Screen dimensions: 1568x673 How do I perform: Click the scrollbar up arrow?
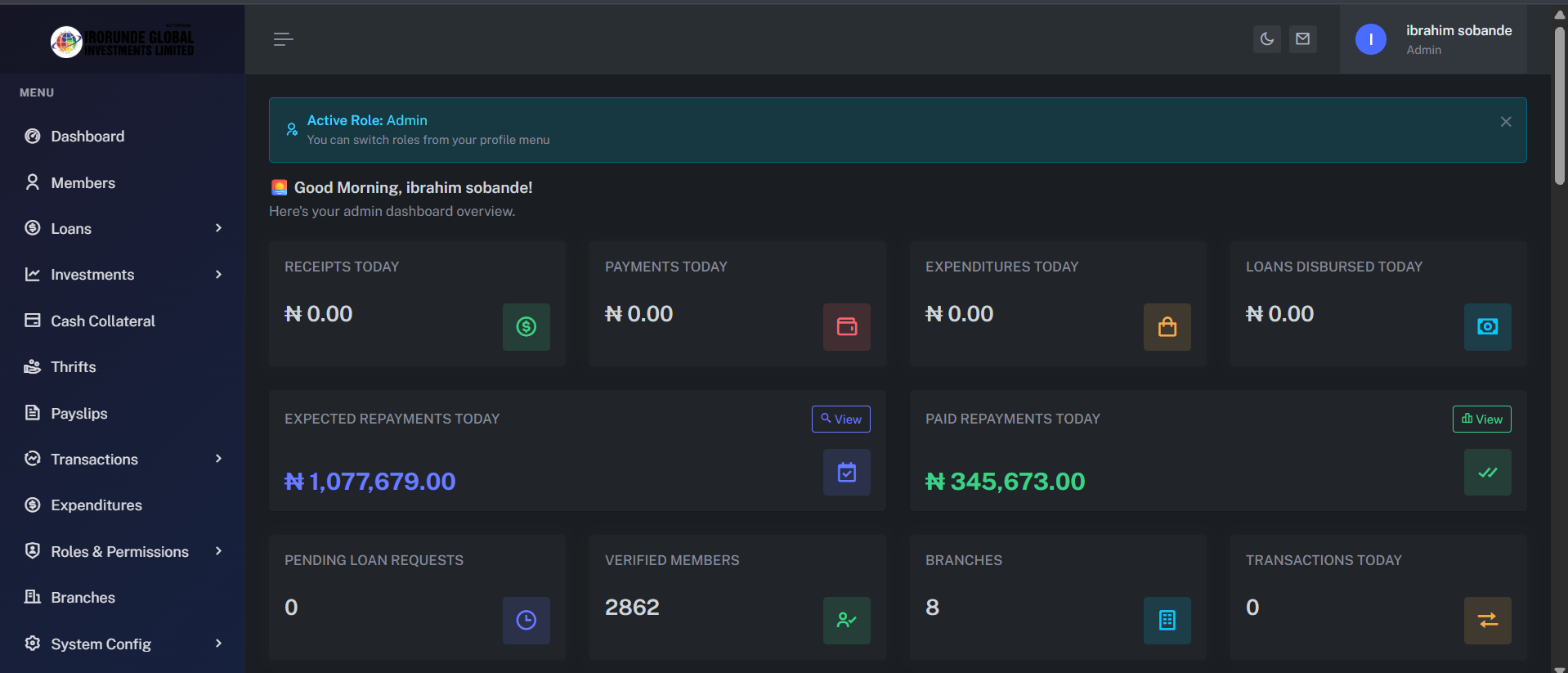tap(1560, 14)
